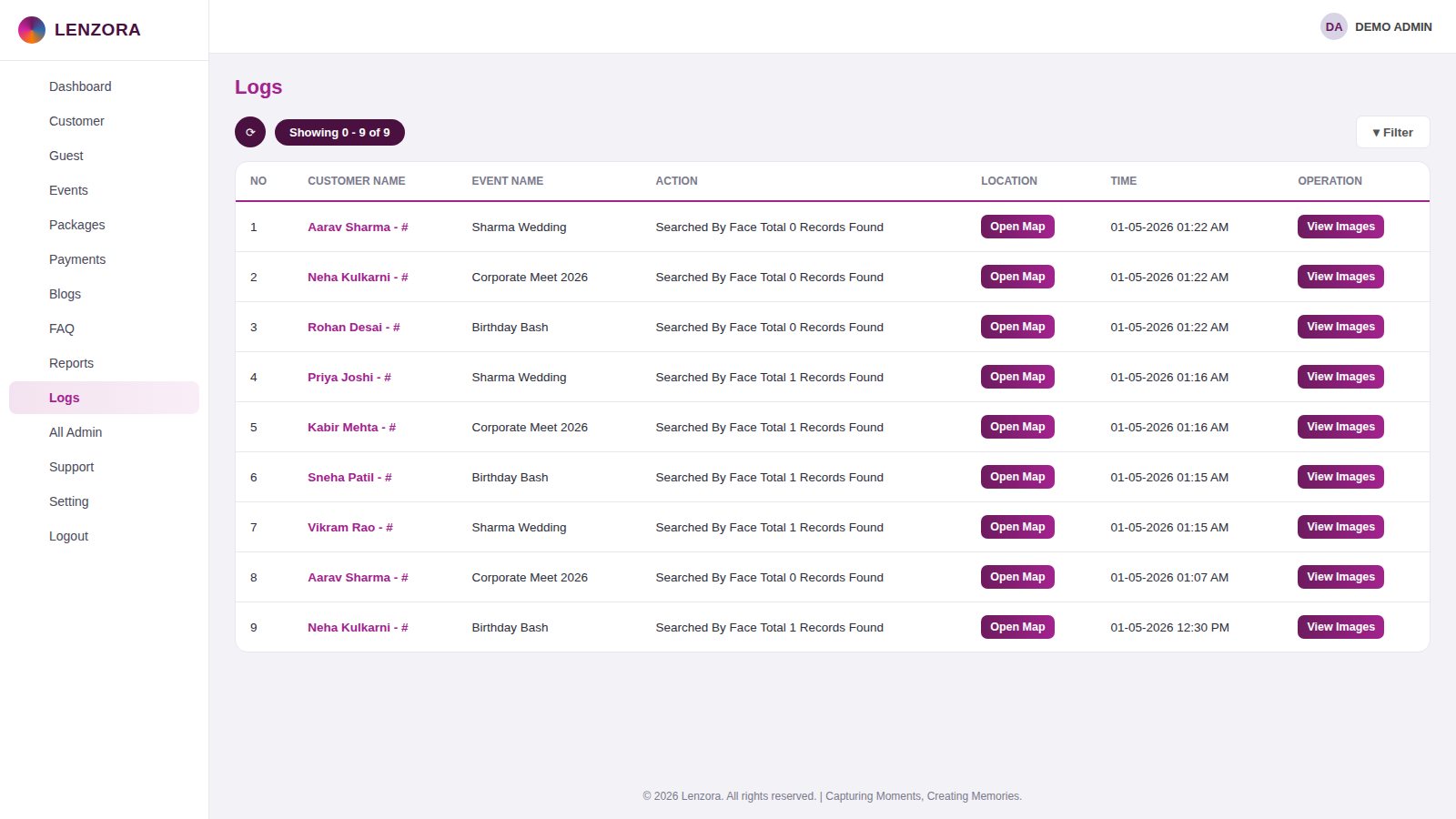
Task: Click the NO column header
Action: [x=258, y=181]
